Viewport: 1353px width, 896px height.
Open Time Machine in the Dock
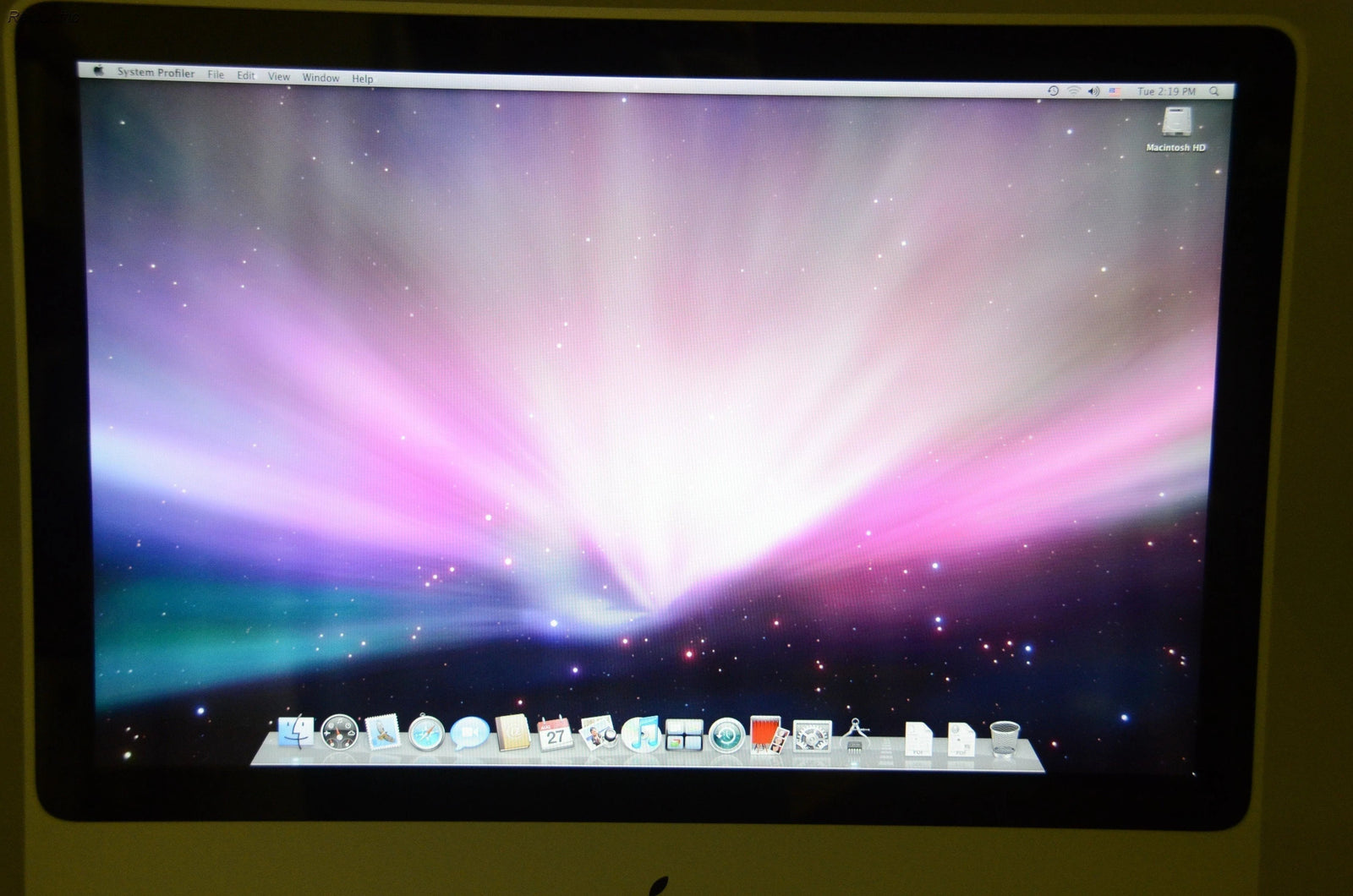click(726, 735)
